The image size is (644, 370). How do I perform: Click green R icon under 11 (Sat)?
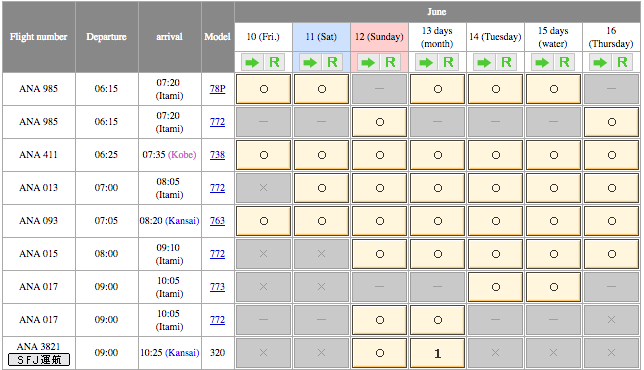(332, 63)
